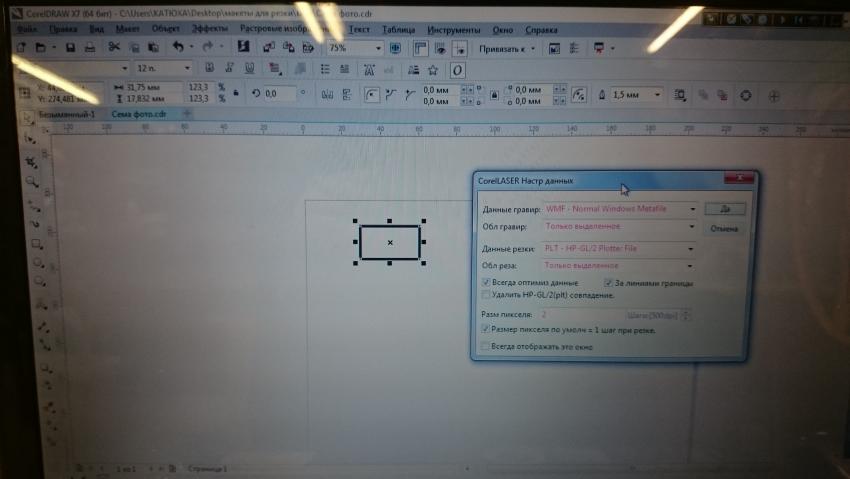Image resolution: width=850 pixels, height=479 pixels.
Task: Open the 'Таблица' menu
Action: tap(398, 29)
